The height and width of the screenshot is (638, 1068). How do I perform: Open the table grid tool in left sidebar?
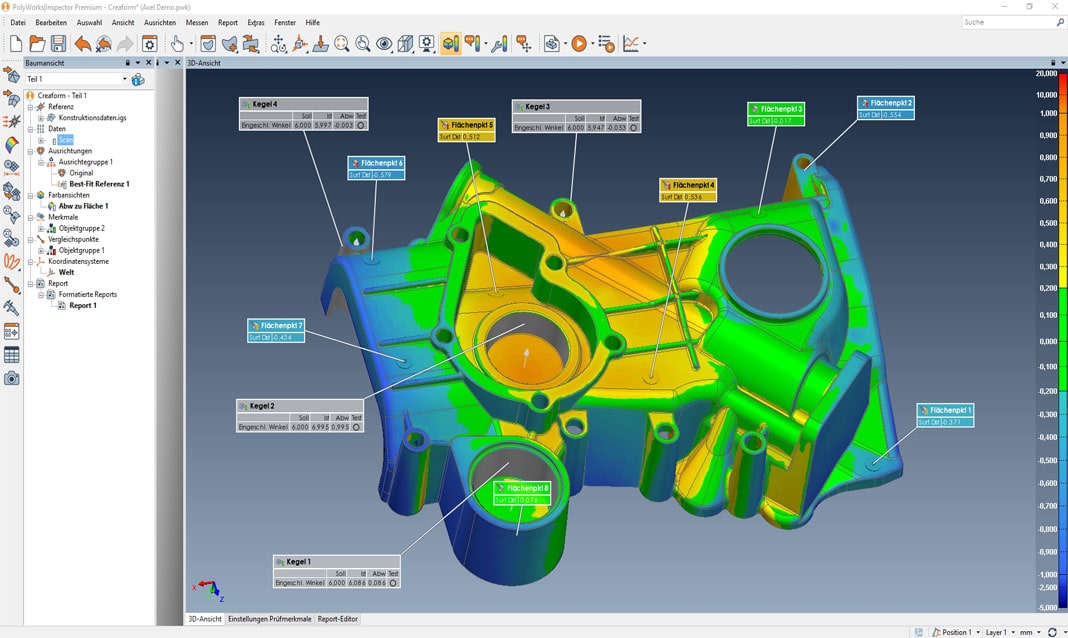tap(12, 355)
